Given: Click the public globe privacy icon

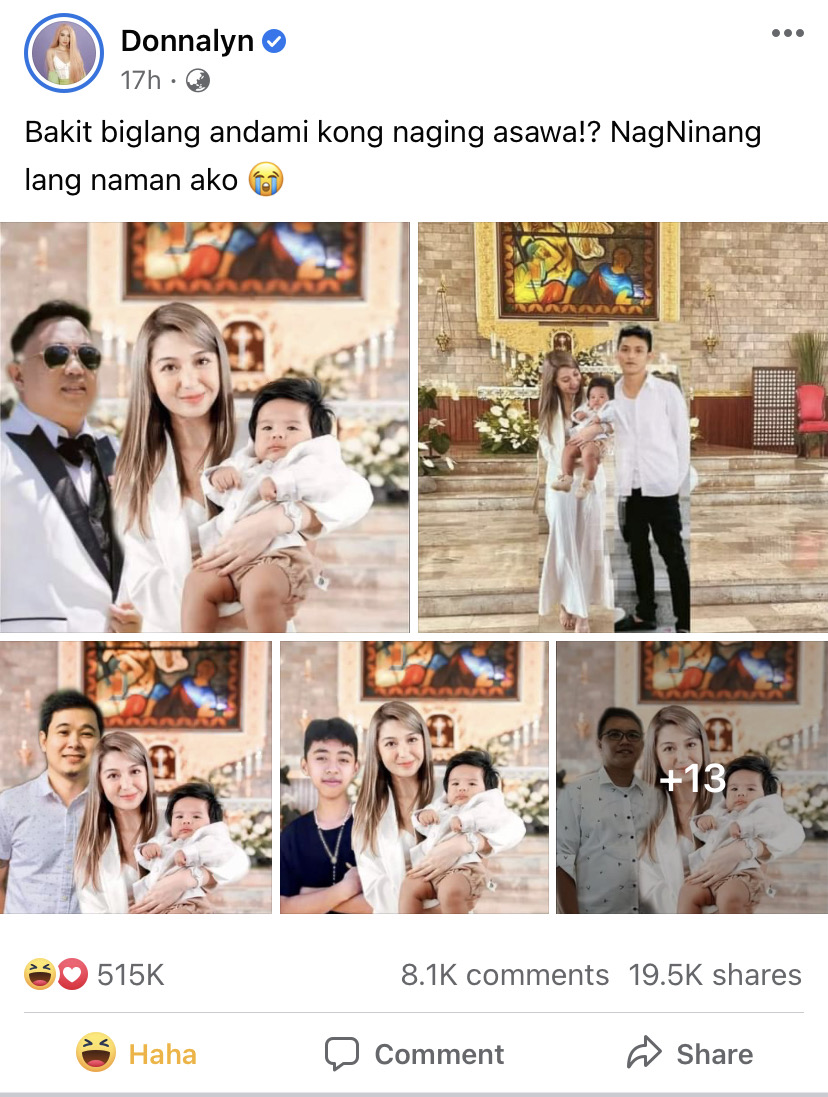Looking at the screenshot, I should coord(198,81).
